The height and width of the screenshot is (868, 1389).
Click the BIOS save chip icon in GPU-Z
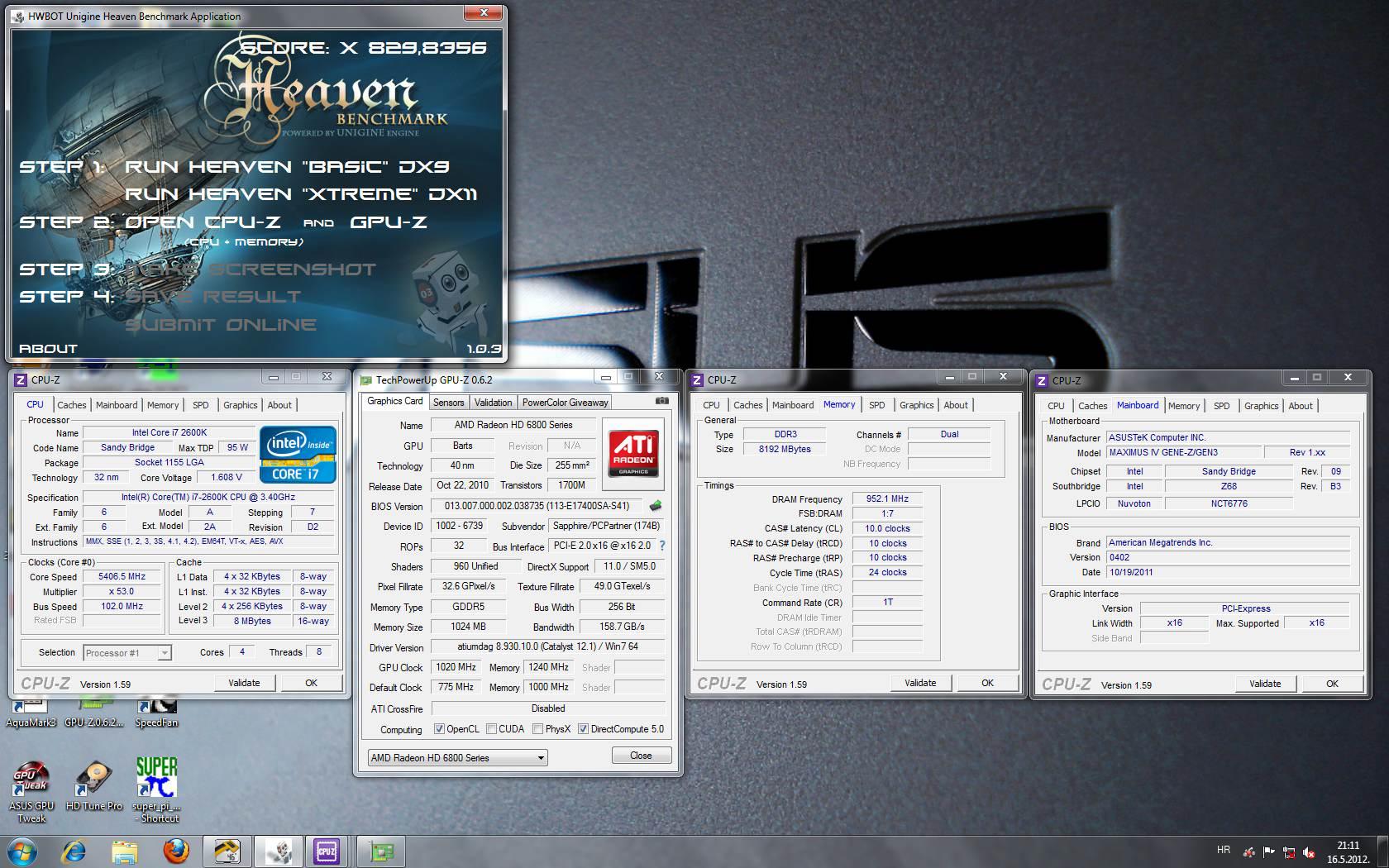point(656,505)
